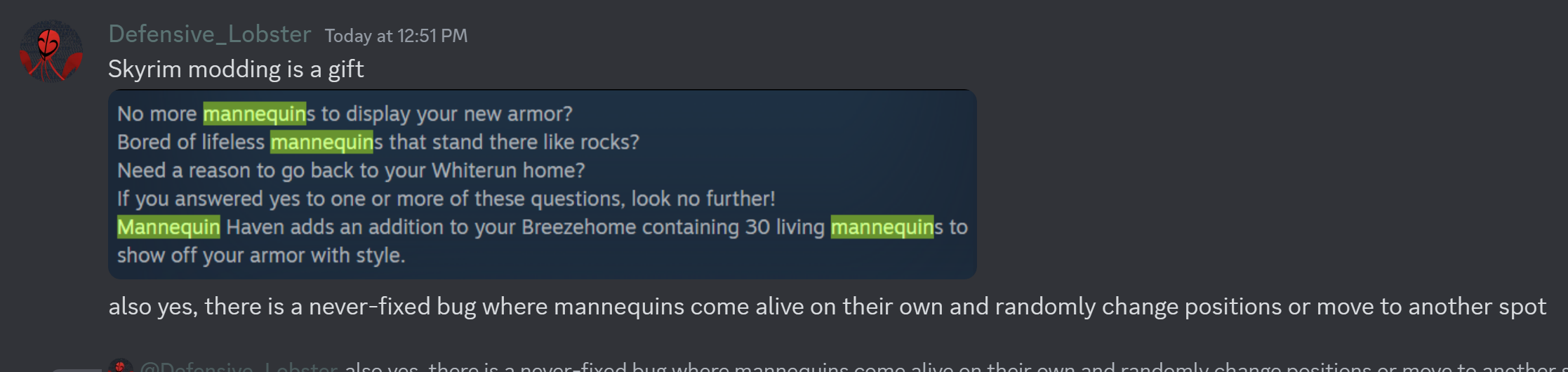
Task: Click the Defensive_Lobster username header
Action: click(209, 34)
